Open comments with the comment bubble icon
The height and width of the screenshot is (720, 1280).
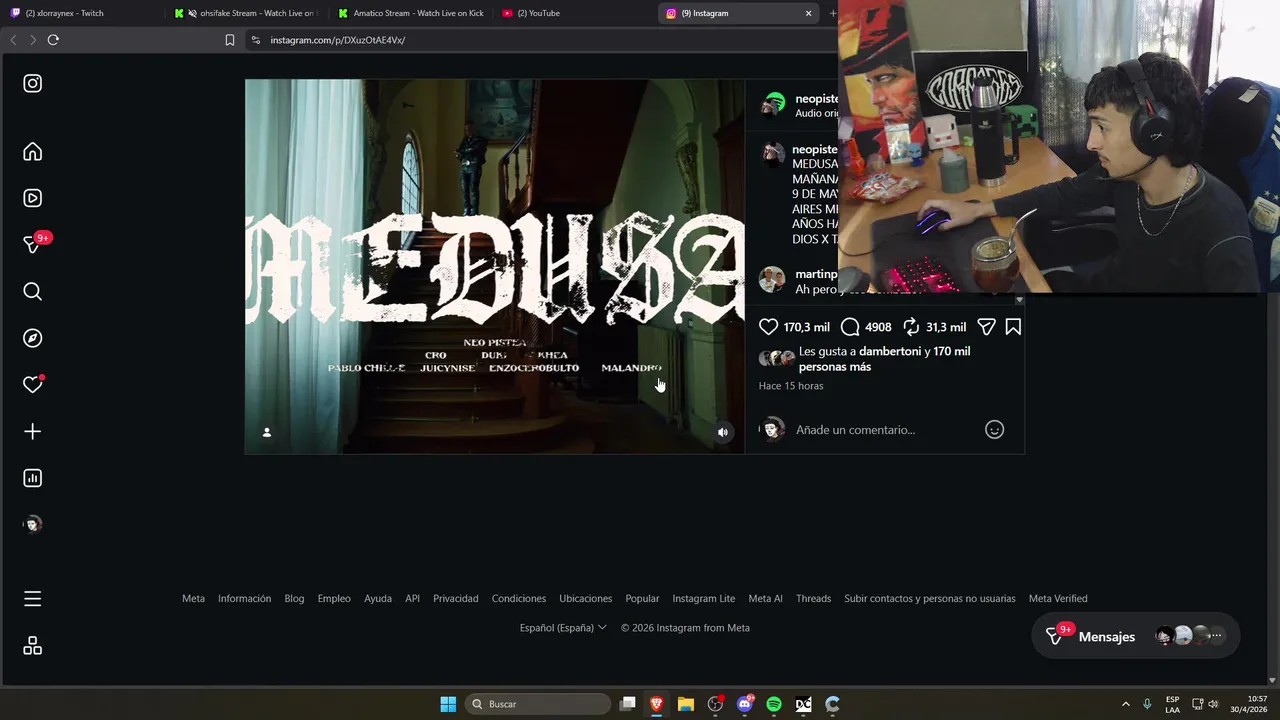tap(850, 327)
